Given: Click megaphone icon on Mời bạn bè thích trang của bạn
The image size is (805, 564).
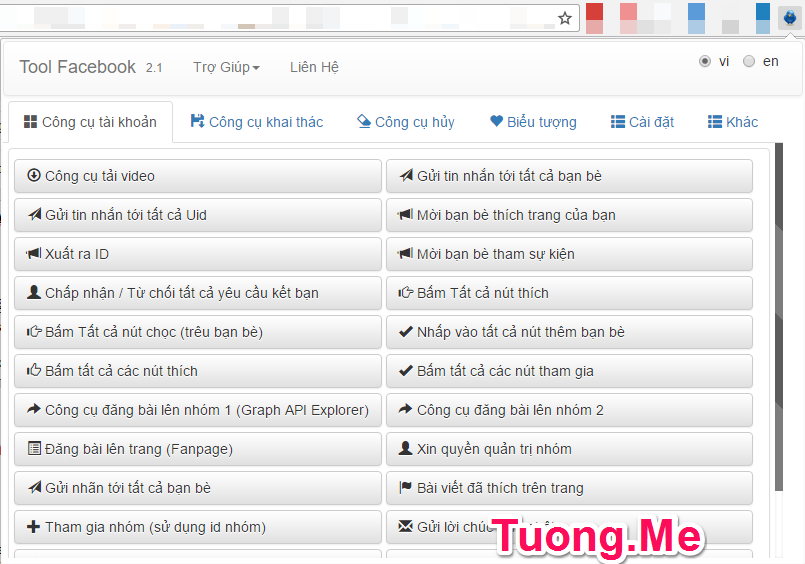Looking at the screenshot, I should coord(406,215).
